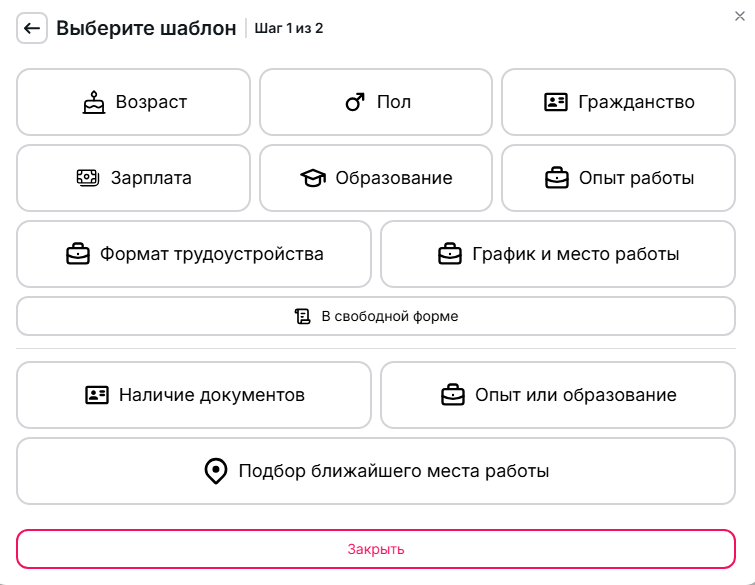Click the birthday cake icon for Возраст
Viewport: 755px width, 585px height.
[x=93, y=102]
